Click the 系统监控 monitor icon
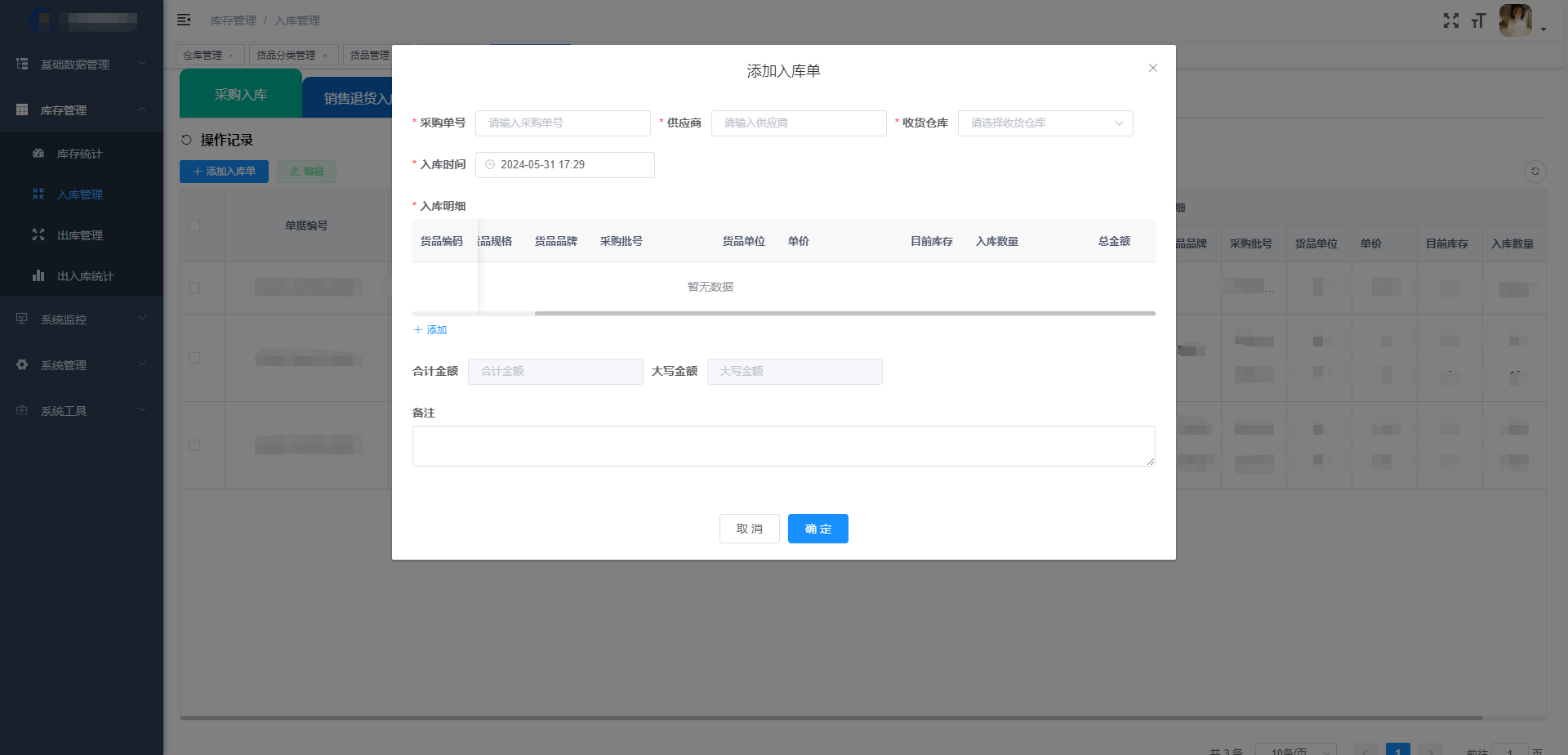Screen dimensions: 1568x755 [x=22, y=319]
